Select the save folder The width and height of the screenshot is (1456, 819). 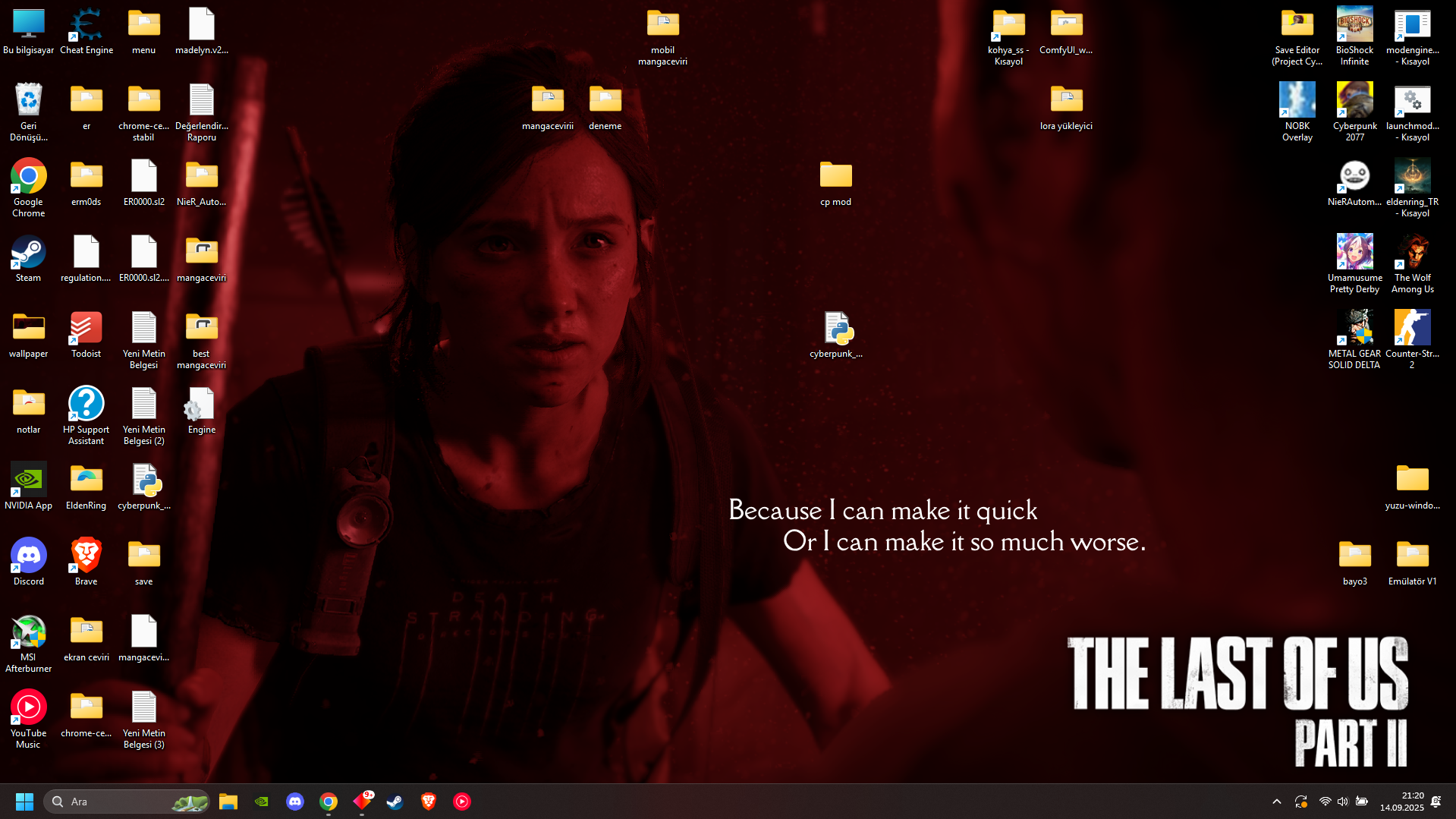pos(144,562)
